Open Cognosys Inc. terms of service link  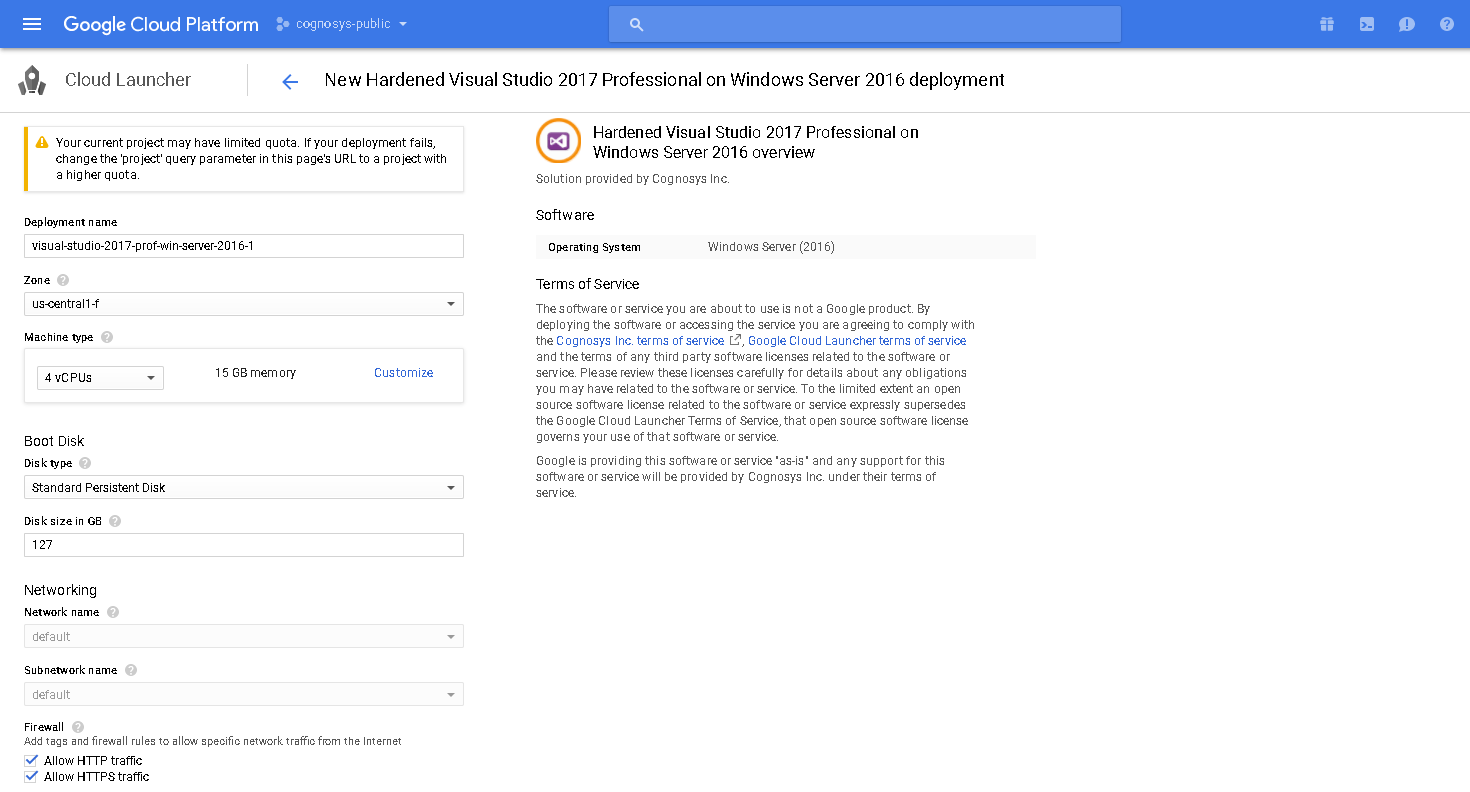click(640, 341)
